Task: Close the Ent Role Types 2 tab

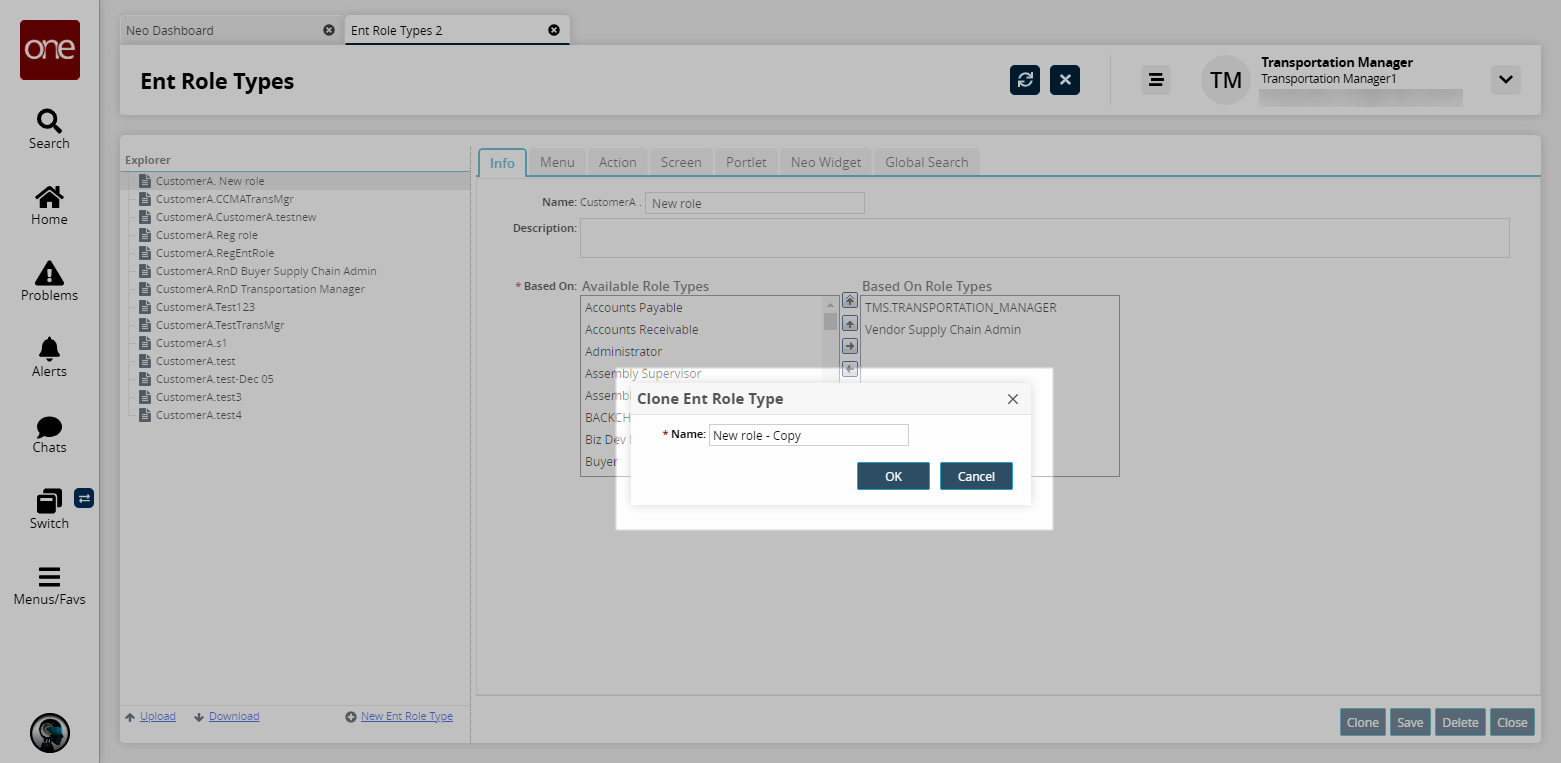Action: (x=554, y=30)
